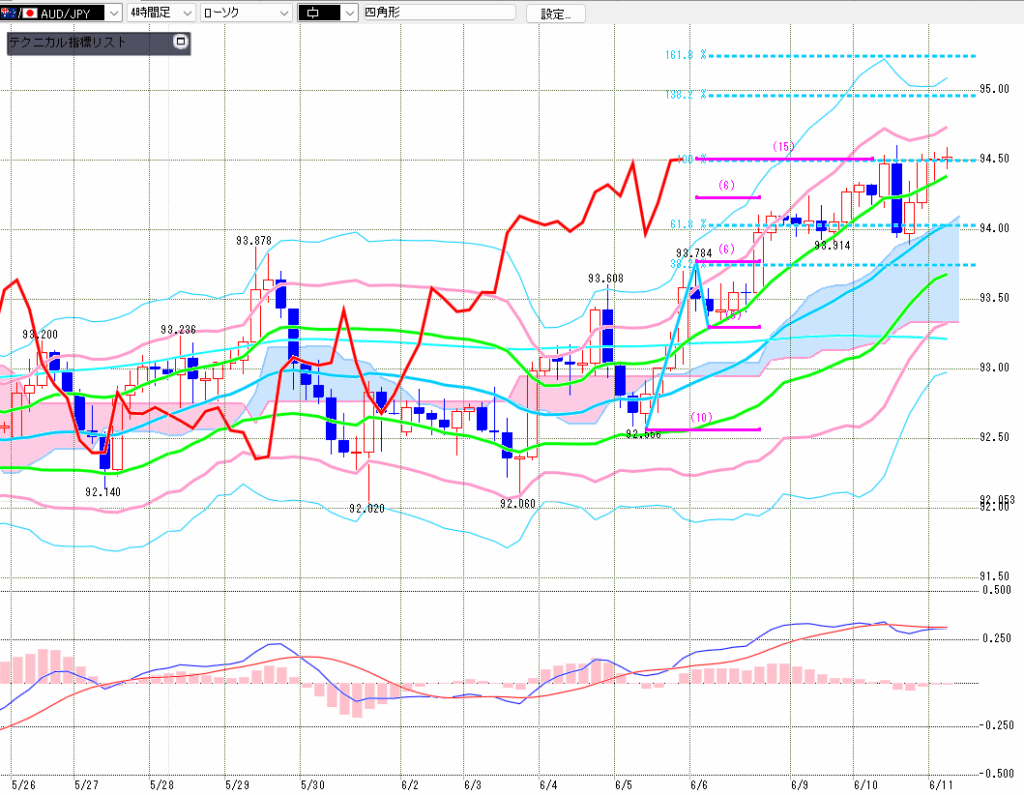Click the 5/30 date axis label
1024x795 pixels.
click(313, 785)
